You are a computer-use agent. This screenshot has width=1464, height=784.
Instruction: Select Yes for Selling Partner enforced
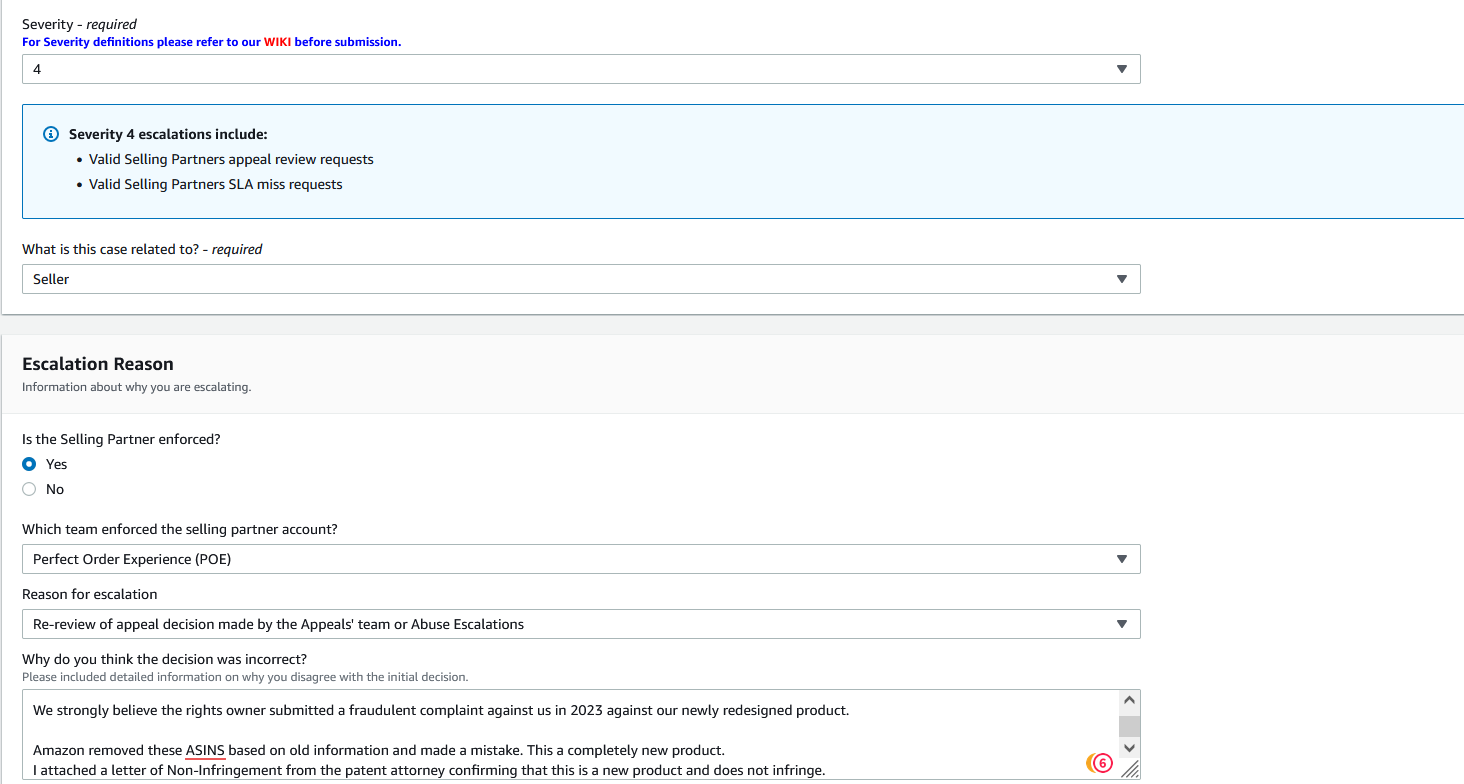pos(29,464)
